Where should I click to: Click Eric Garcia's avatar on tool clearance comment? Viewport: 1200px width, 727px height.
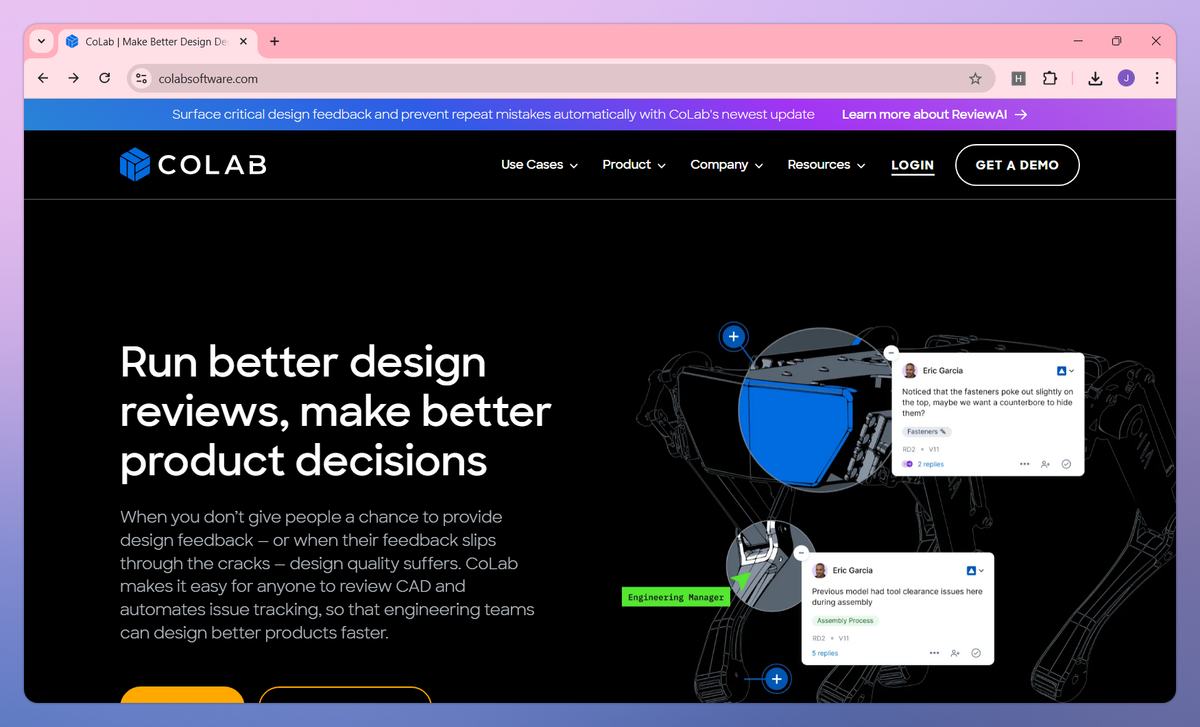820,570
